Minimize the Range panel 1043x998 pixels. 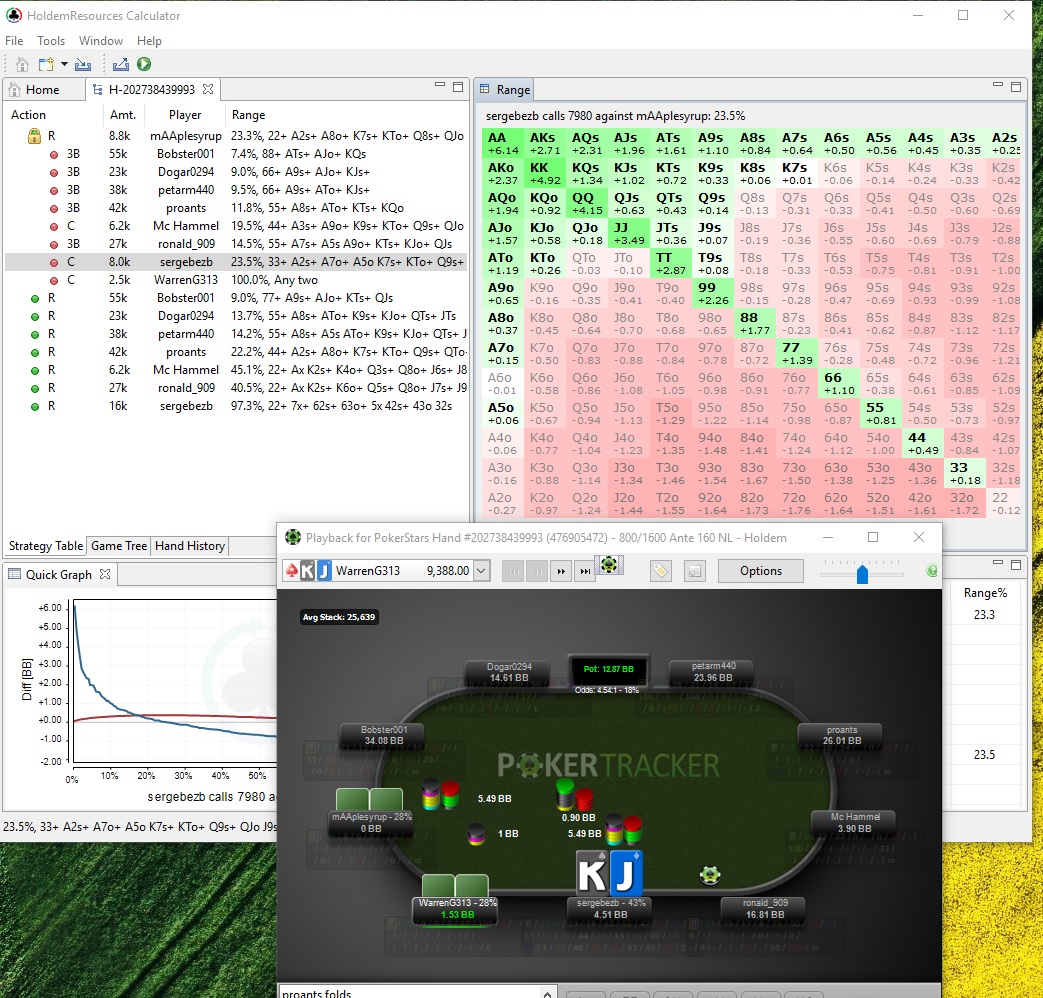click(998, 85)
